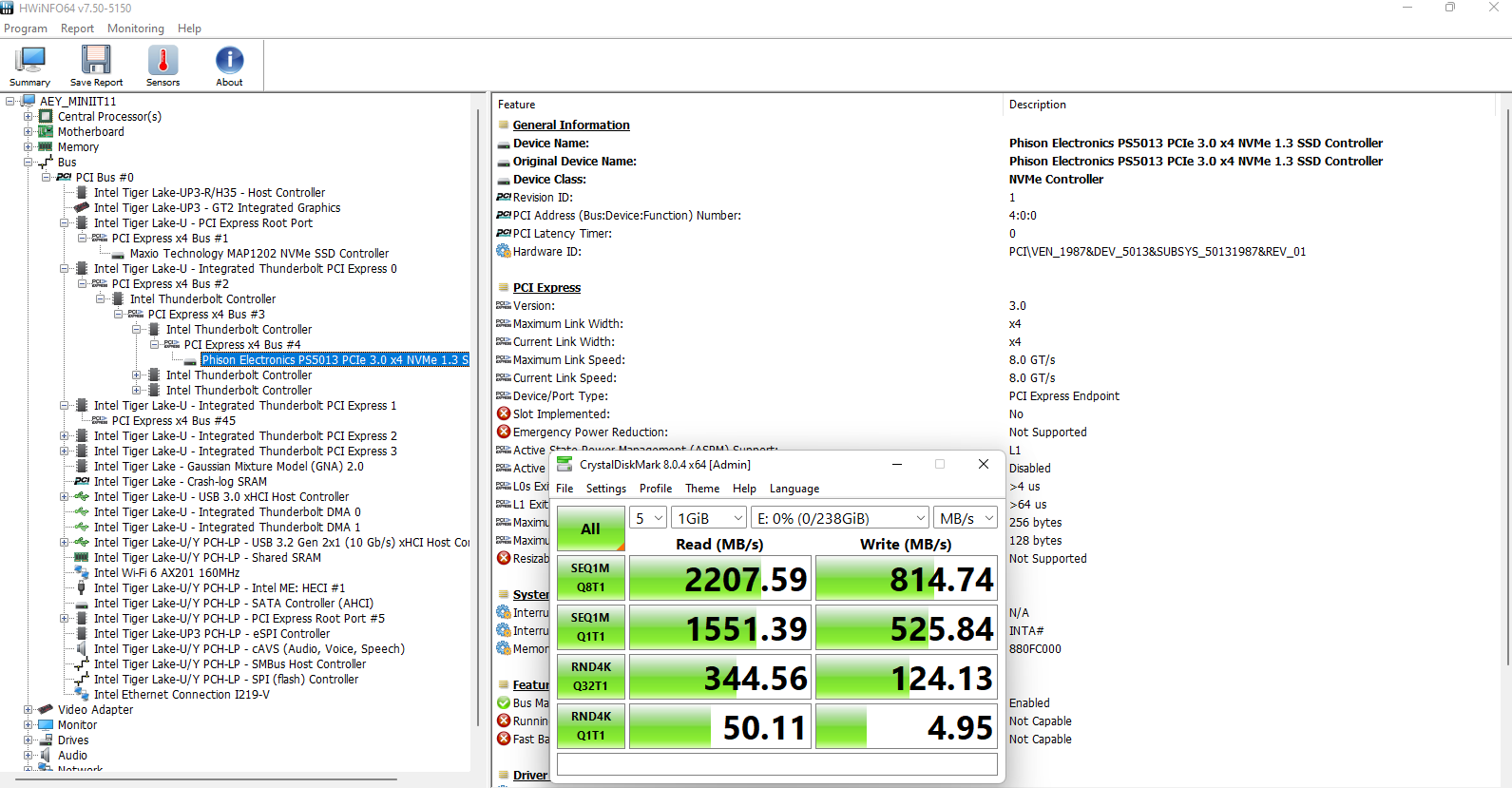The image size is (1512, 788).
Task: Expand the Video Adapter node
Action: [x=29, y=710]
